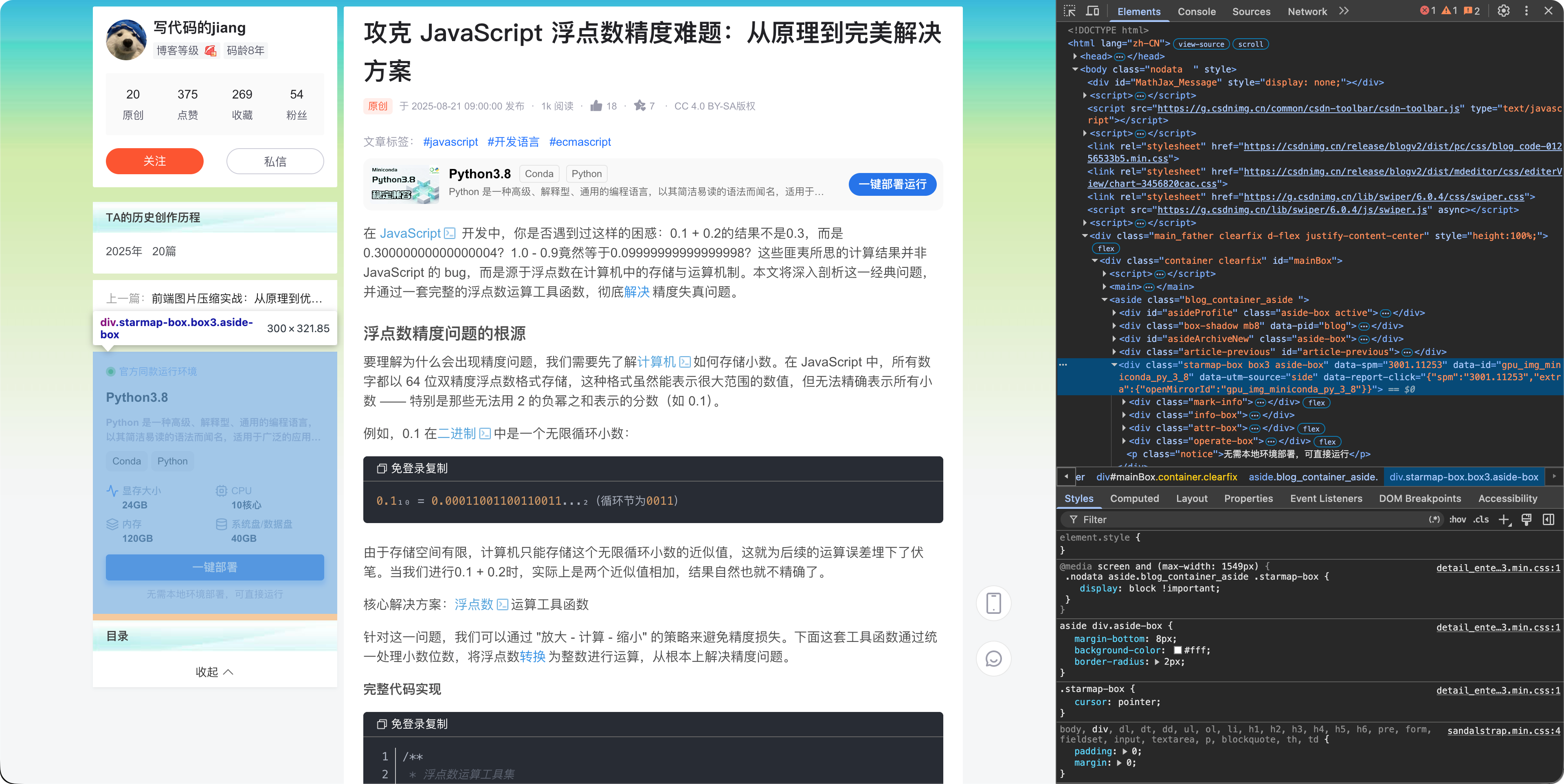Image resolution: width=1564 pixels, height=784 pixels.
Task: Expand the head element node
Action: tap(1075, 57)
